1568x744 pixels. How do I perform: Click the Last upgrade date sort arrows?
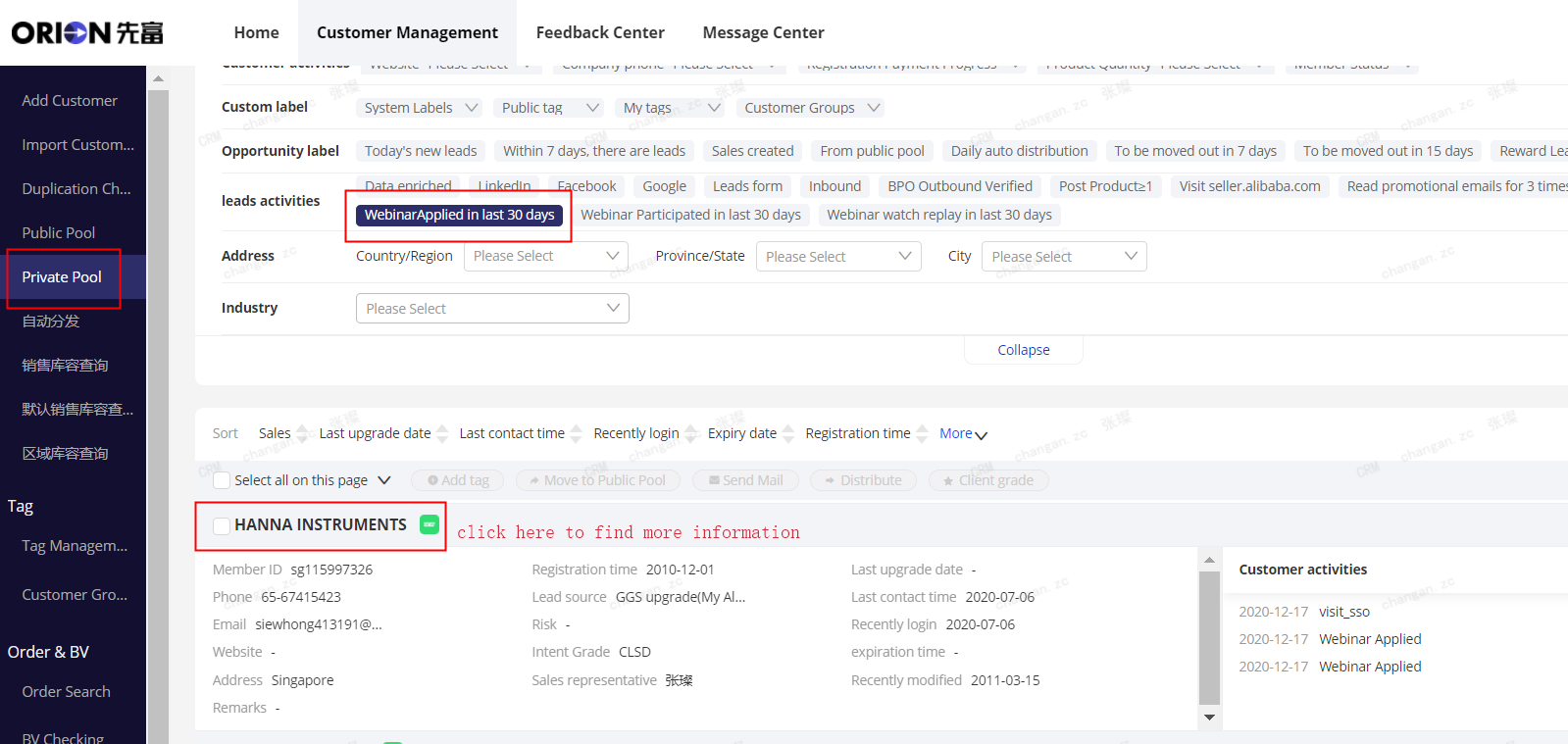[x=442, y=433]
